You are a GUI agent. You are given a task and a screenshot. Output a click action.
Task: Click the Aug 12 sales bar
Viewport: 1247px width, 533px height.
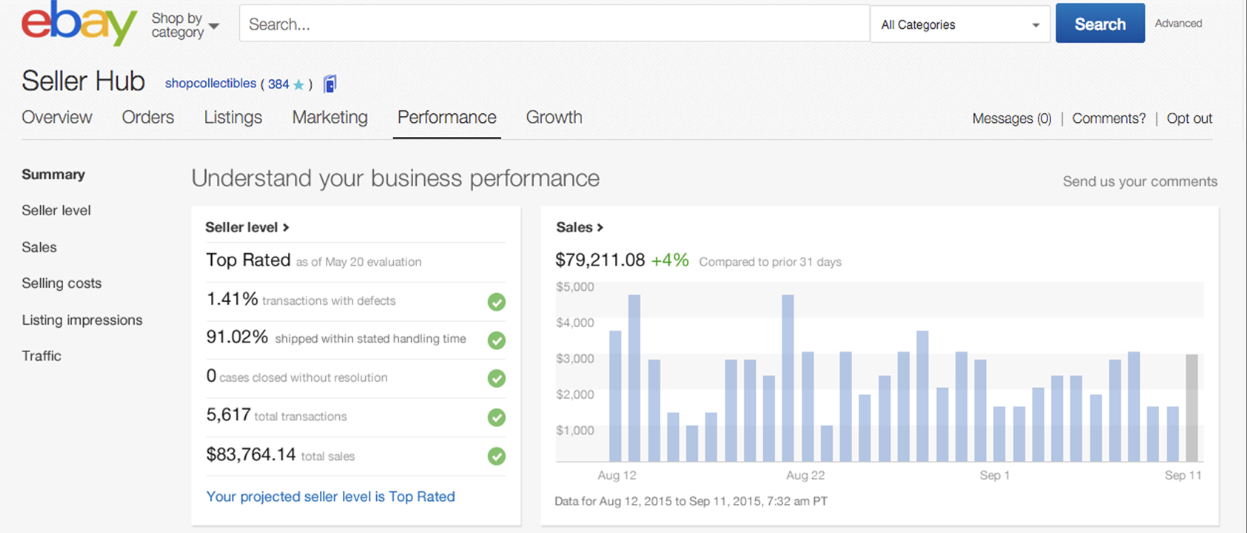[615, 396]
